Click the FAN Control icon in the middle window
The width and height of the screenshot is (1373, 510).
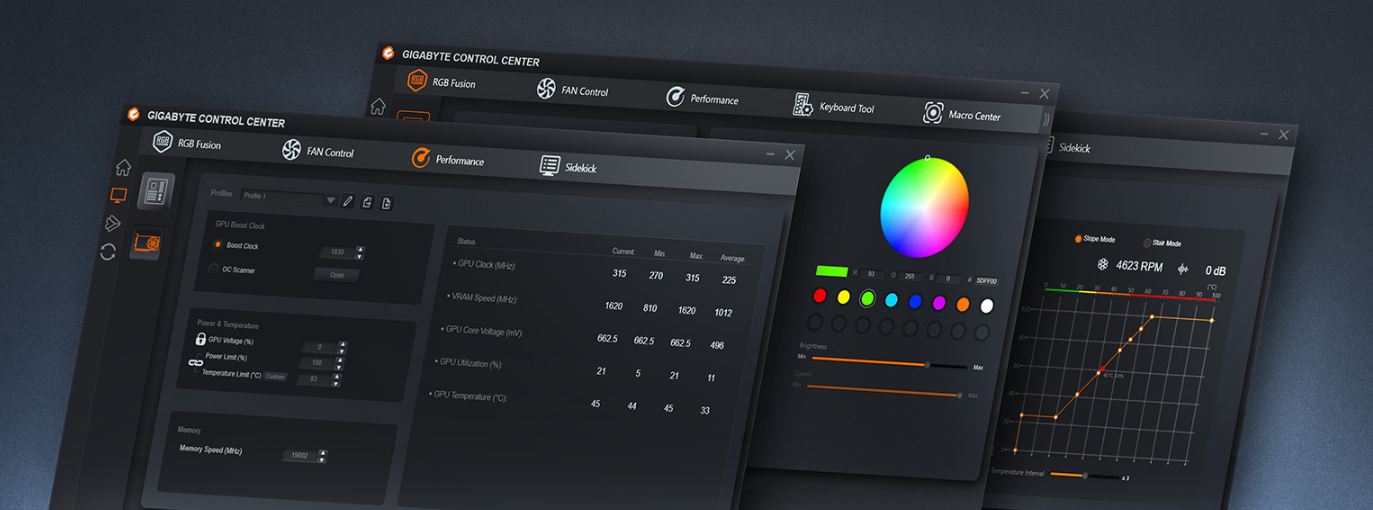tap(546, 89)
